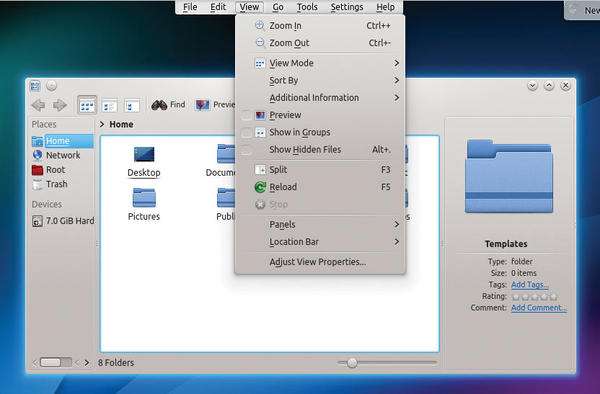
Task: Click the 8 Folders status text
Action: 116,363
